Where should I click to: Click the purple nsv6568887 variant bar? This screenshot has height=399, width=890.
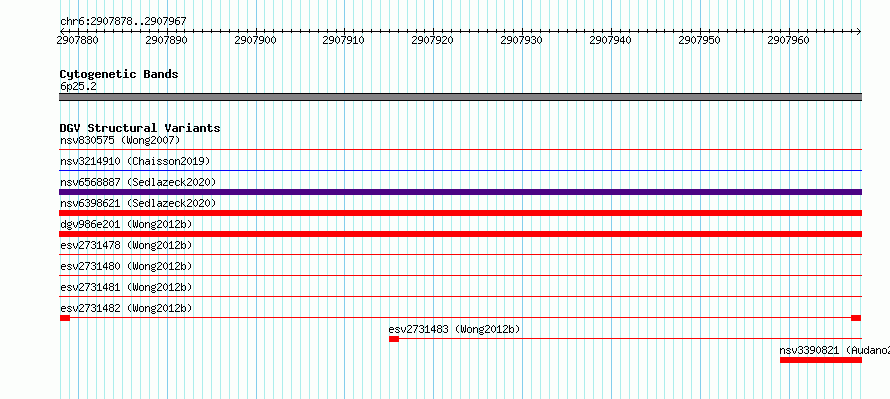[460, 192]
